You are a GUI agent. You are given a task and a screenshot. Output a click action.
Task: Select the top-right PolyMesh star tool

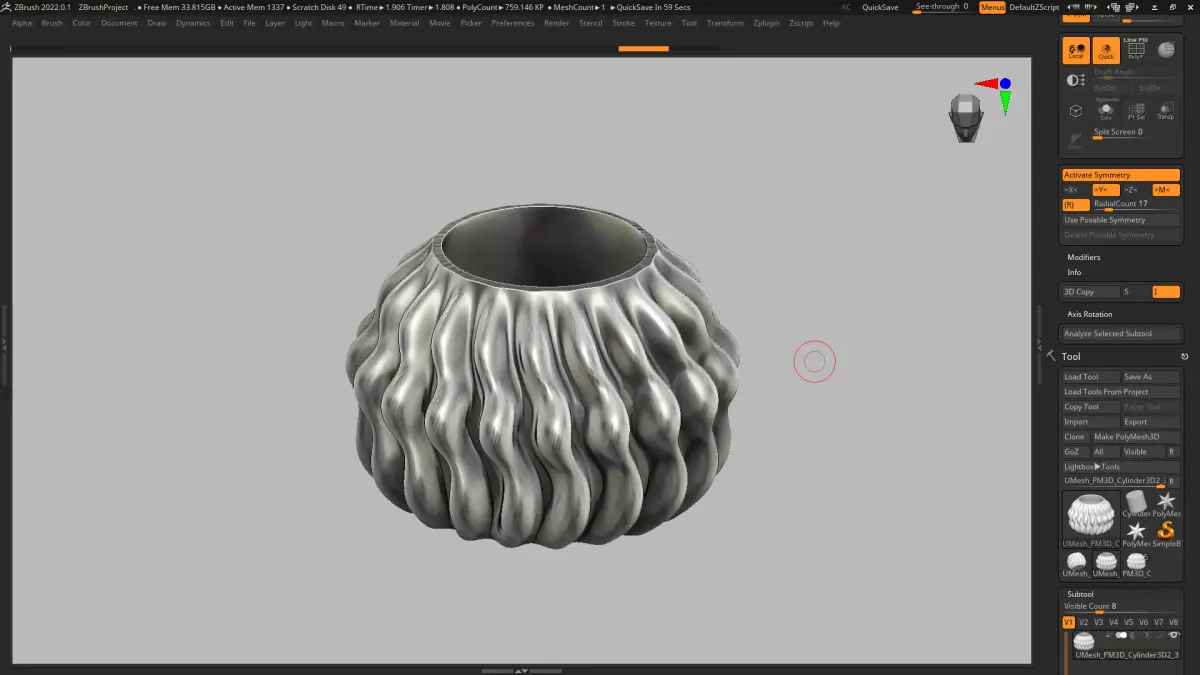click(1166, 504)
